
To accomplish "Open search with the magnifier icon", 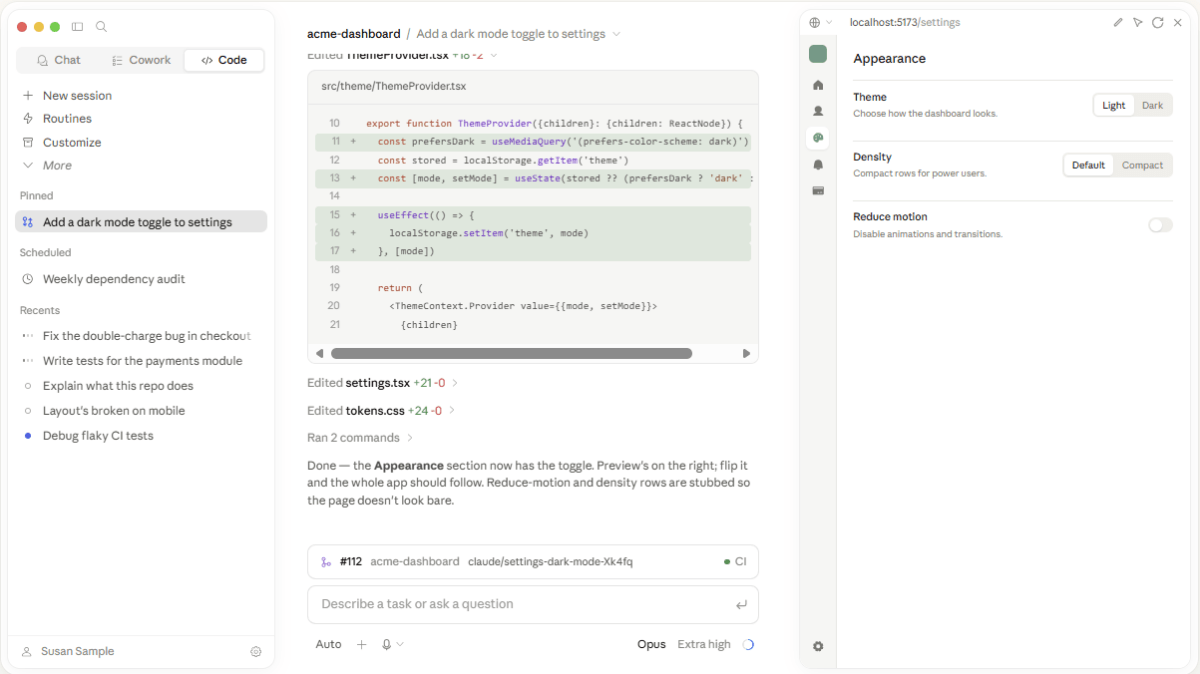I will 101,27.
